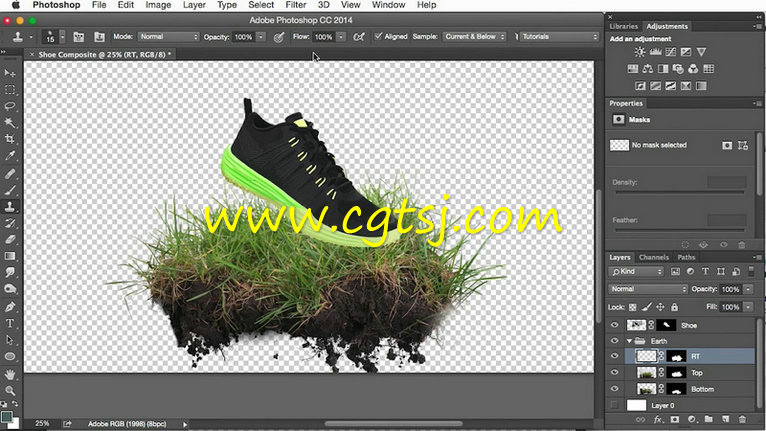Select the Top layer thumbnail
The height and width of the screenshot is (431, 766).
point(647,372)
